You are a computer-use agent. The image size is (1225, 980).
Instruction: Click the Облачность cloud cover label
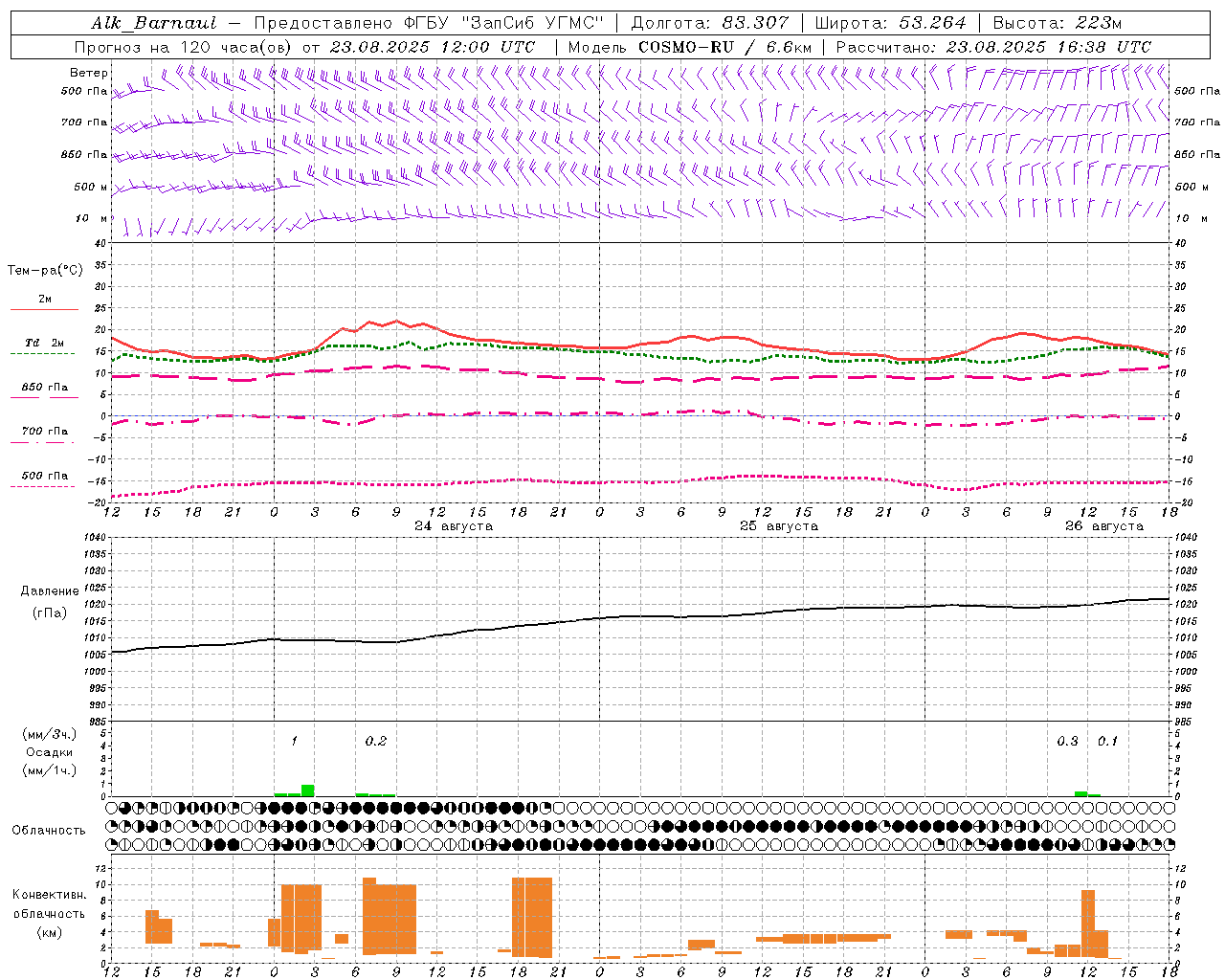[x=49, y=831]
